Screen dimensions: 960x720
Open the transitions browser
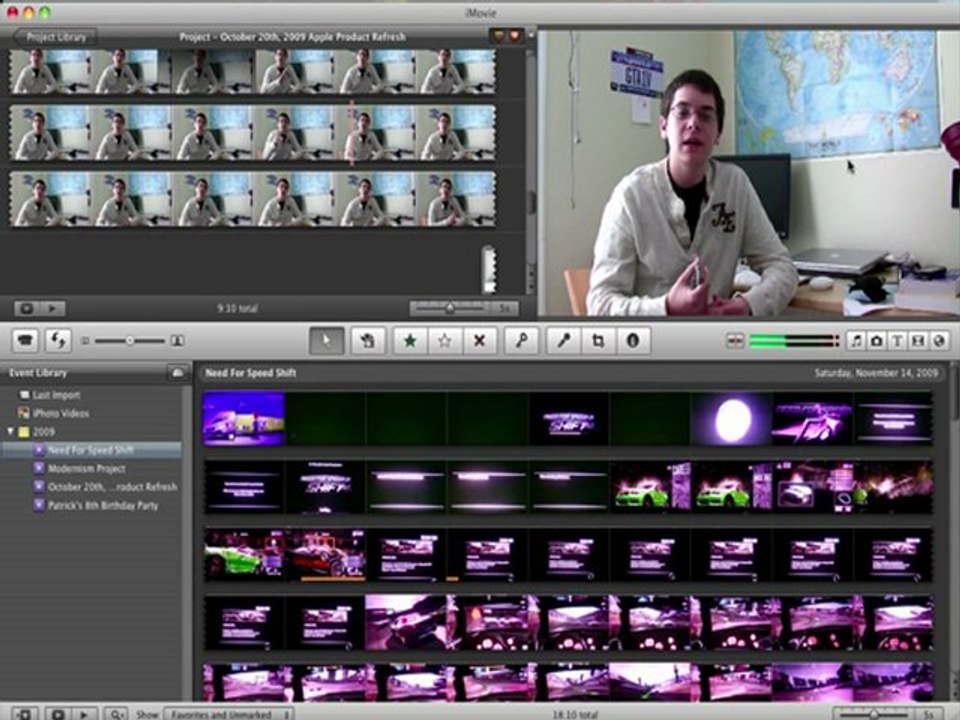coord(918,341)
